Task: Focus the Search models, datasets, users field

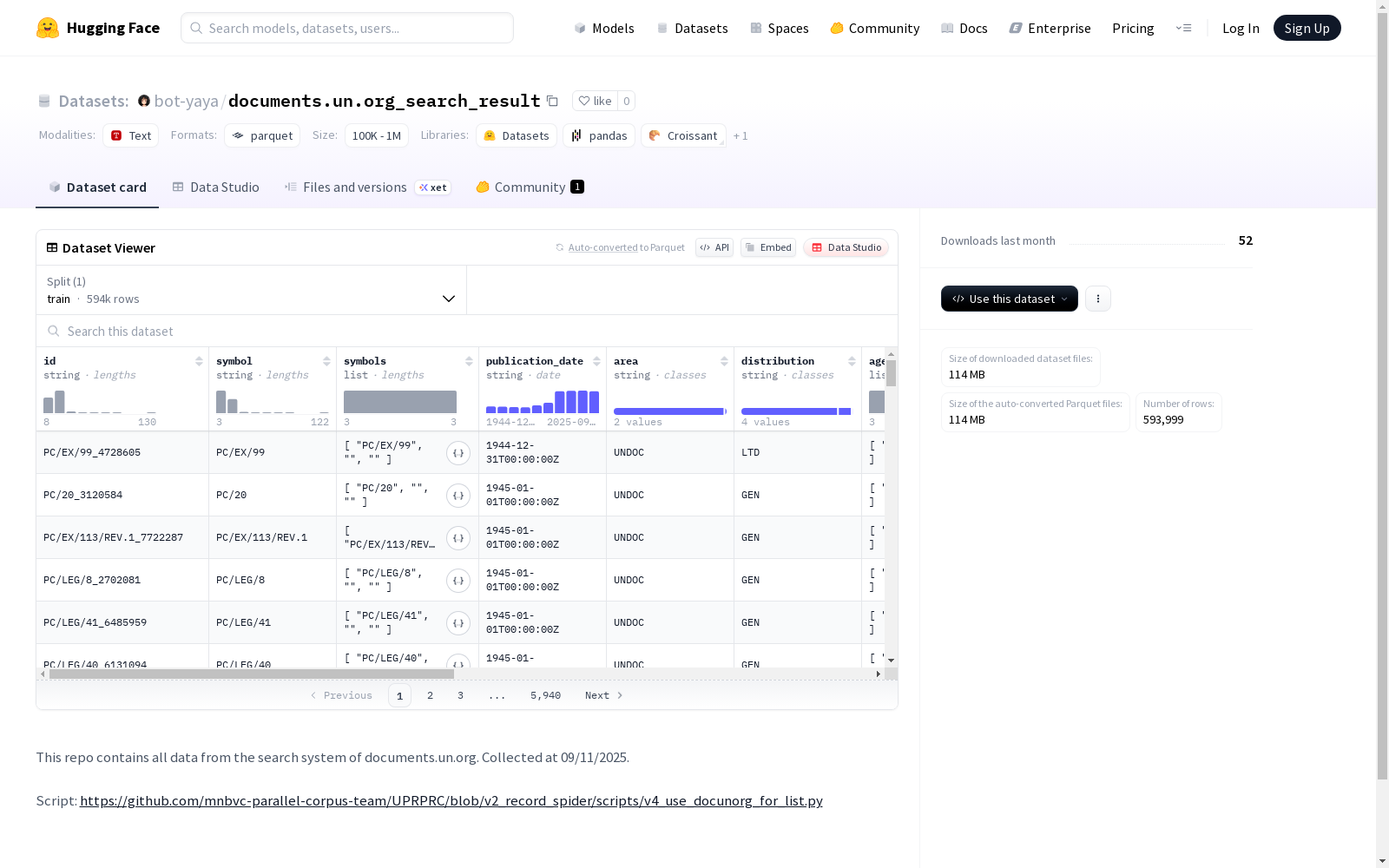Action: click(x=347, y=28)
